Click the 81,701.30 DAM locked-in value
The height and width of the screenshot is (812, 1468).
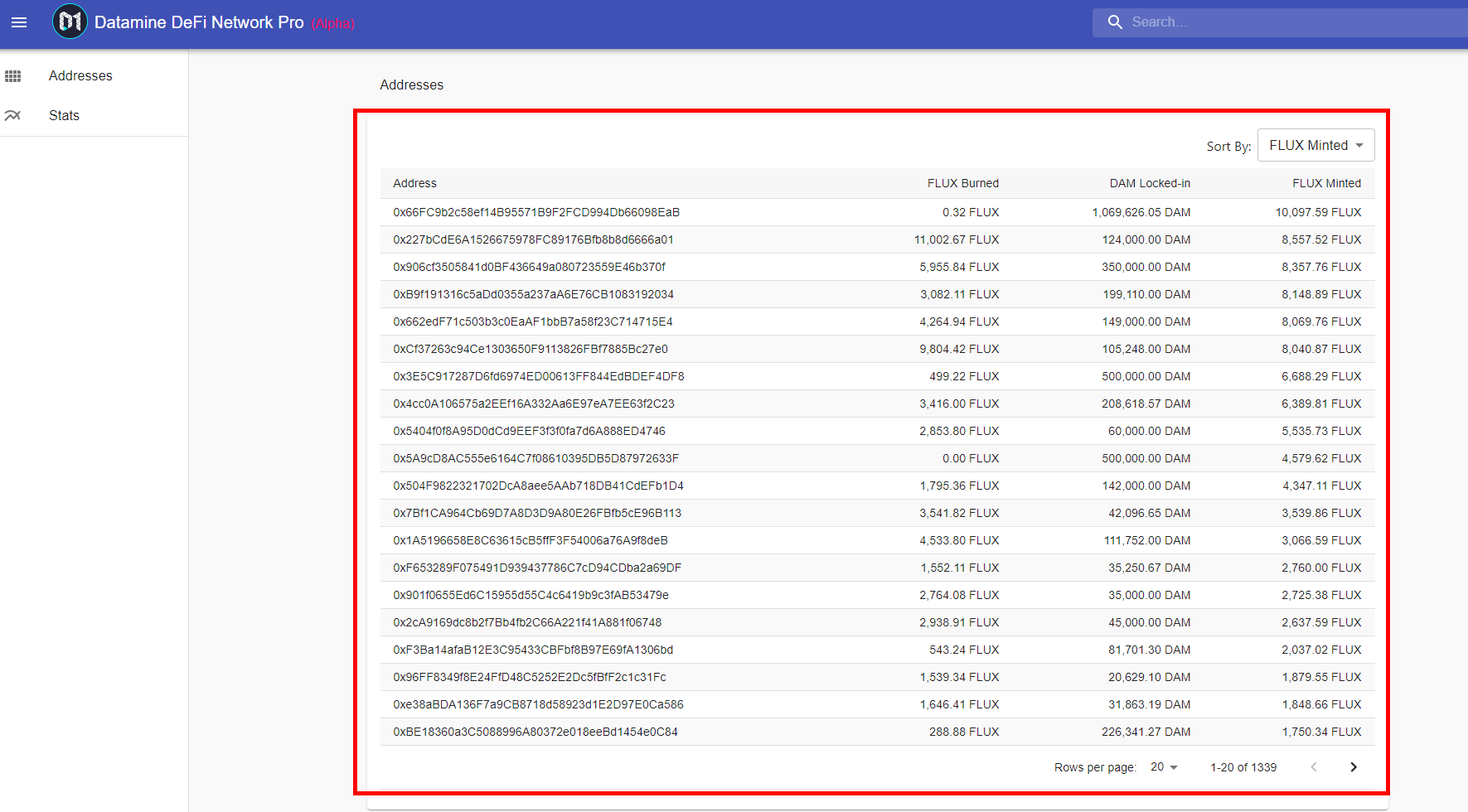(1149, 650)
